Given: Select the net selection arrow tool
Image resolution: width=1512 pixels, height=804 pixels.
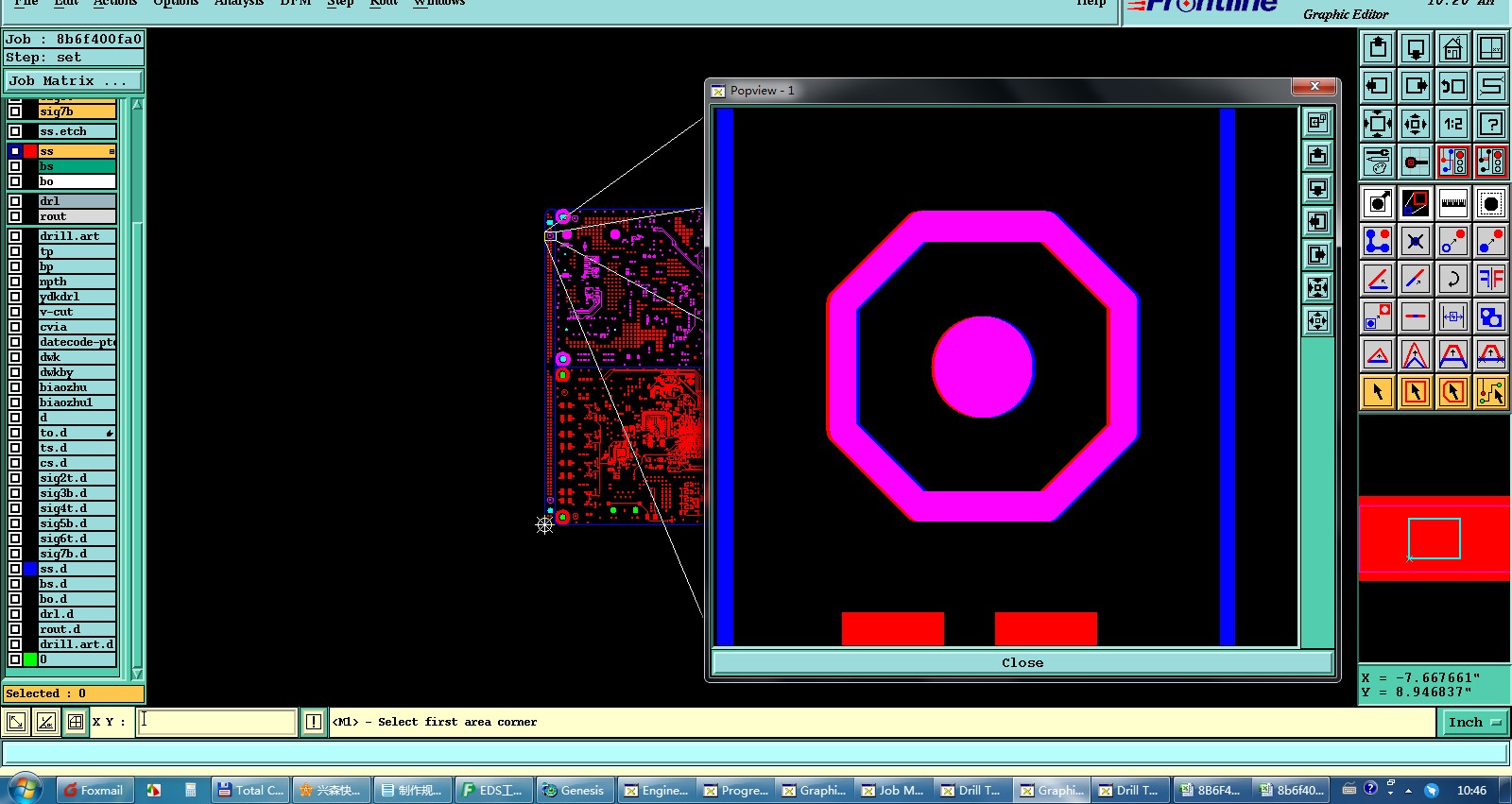Looking at the screenshot, I should coord(1490,391).
